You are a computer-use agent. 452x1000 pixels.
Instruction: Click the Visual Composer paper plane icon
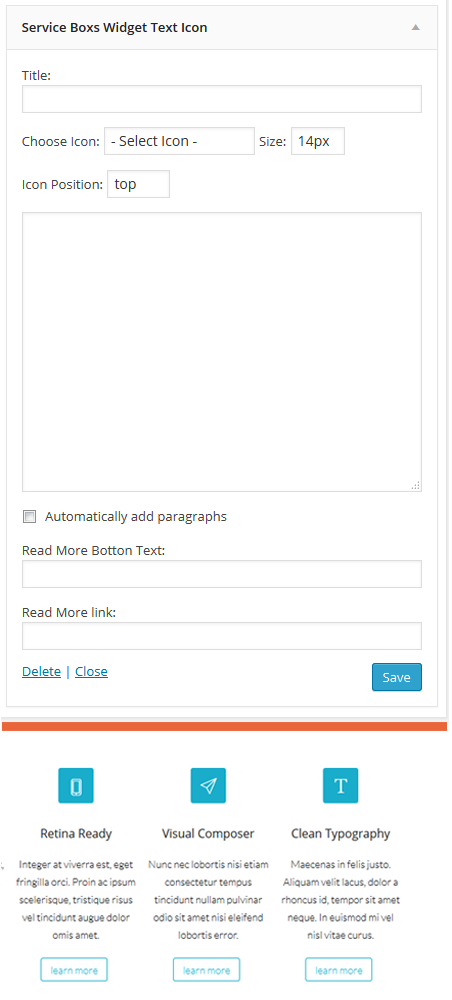tap(208, 785)
